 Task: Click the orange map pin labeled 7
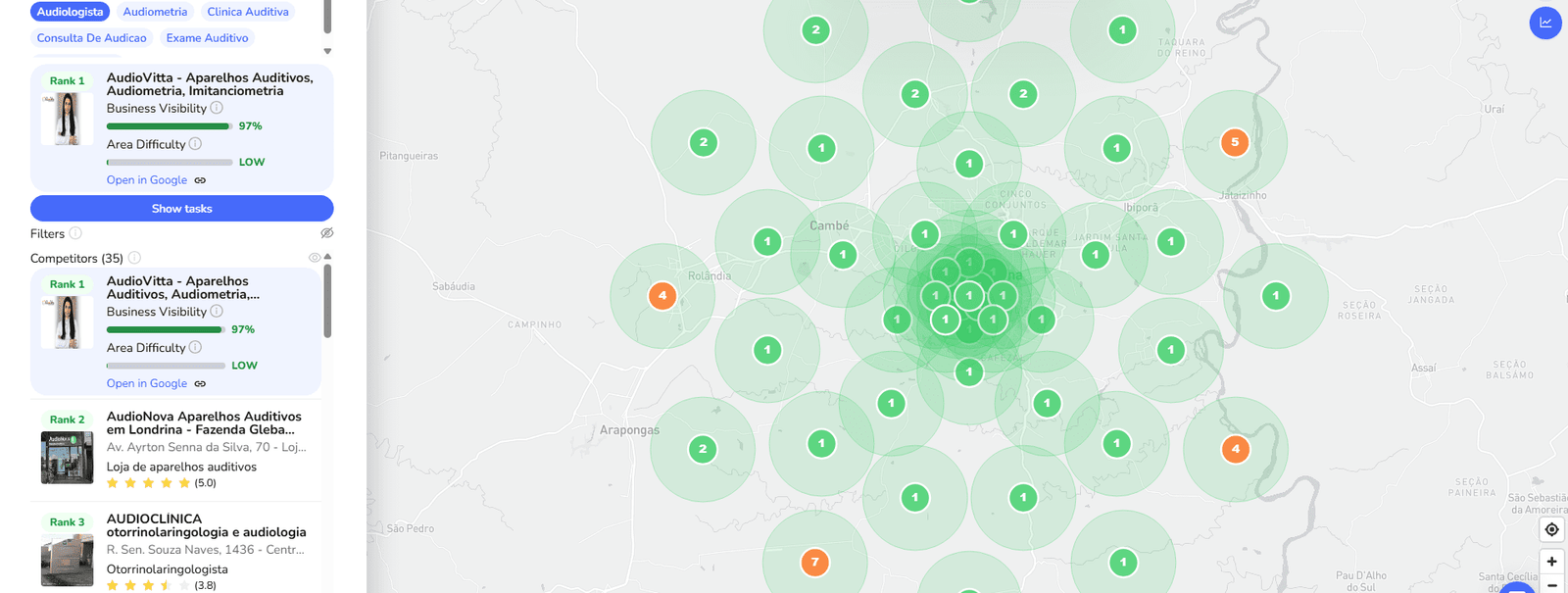(x=814, y=563)
